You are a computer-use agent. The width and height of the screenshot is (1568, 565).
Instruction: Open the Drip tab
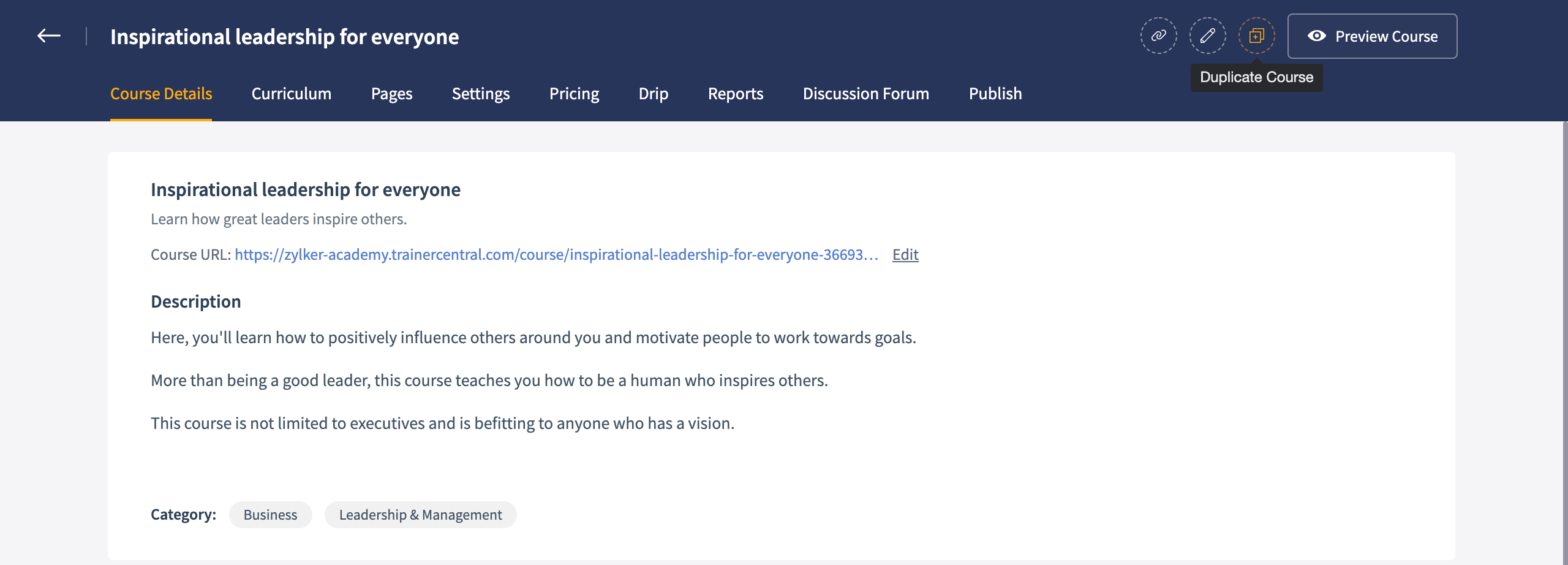(x=653, y=94)
